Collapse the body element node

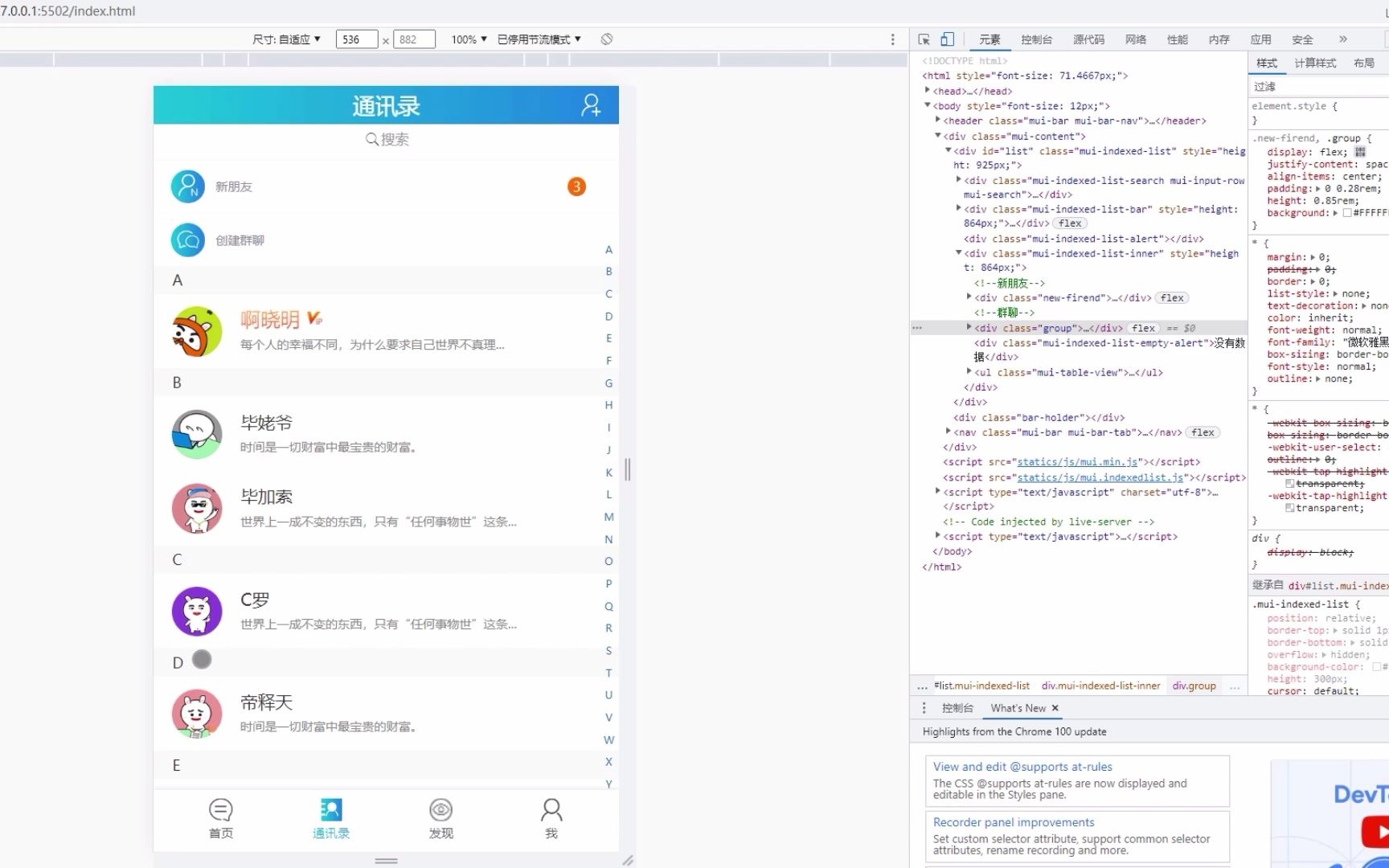(928, 105)
